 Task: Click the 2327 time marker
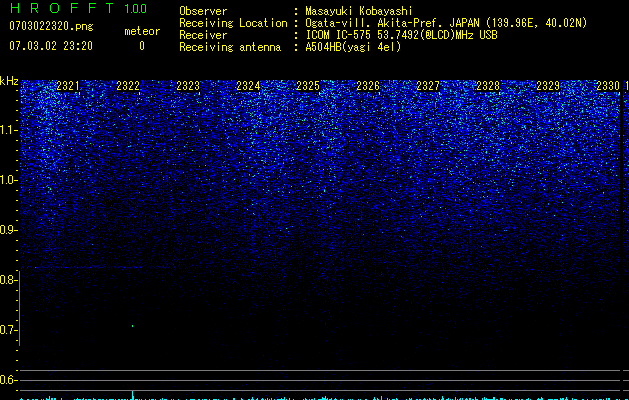pos(428,86)
